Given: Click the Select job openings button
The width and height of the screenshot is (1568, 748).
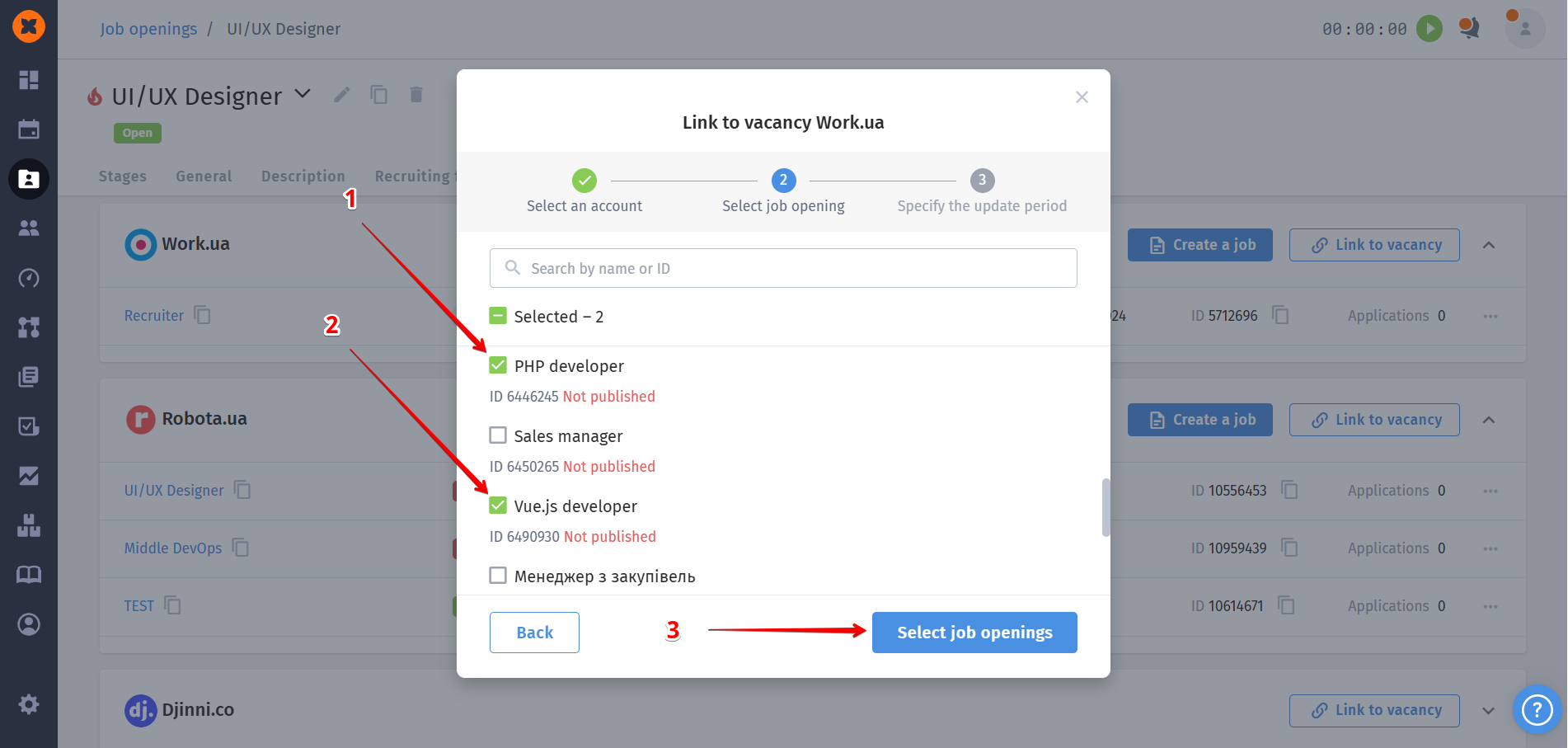Looking at the screenshot, I should (974, 633).
